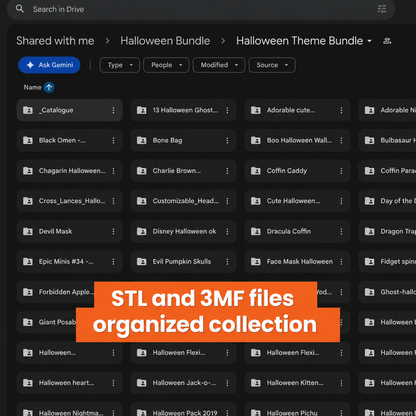Open the Cross_Lances_Hallo folder
416x416 pixels.
point(70,201)
